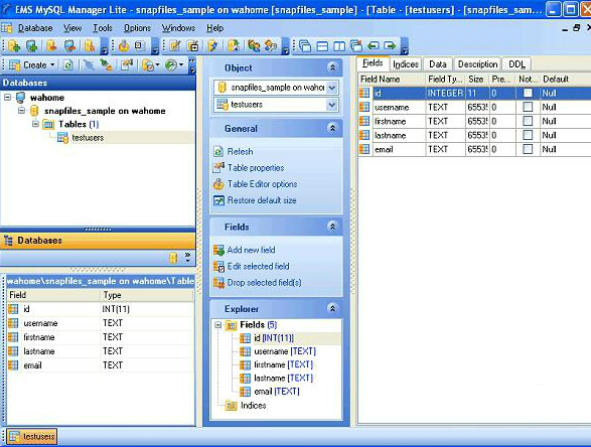The height and width of the screenshot is (447, 591).
Task: Open the testusers table dropdown in the Object panel
Action: tap(332, 105)
